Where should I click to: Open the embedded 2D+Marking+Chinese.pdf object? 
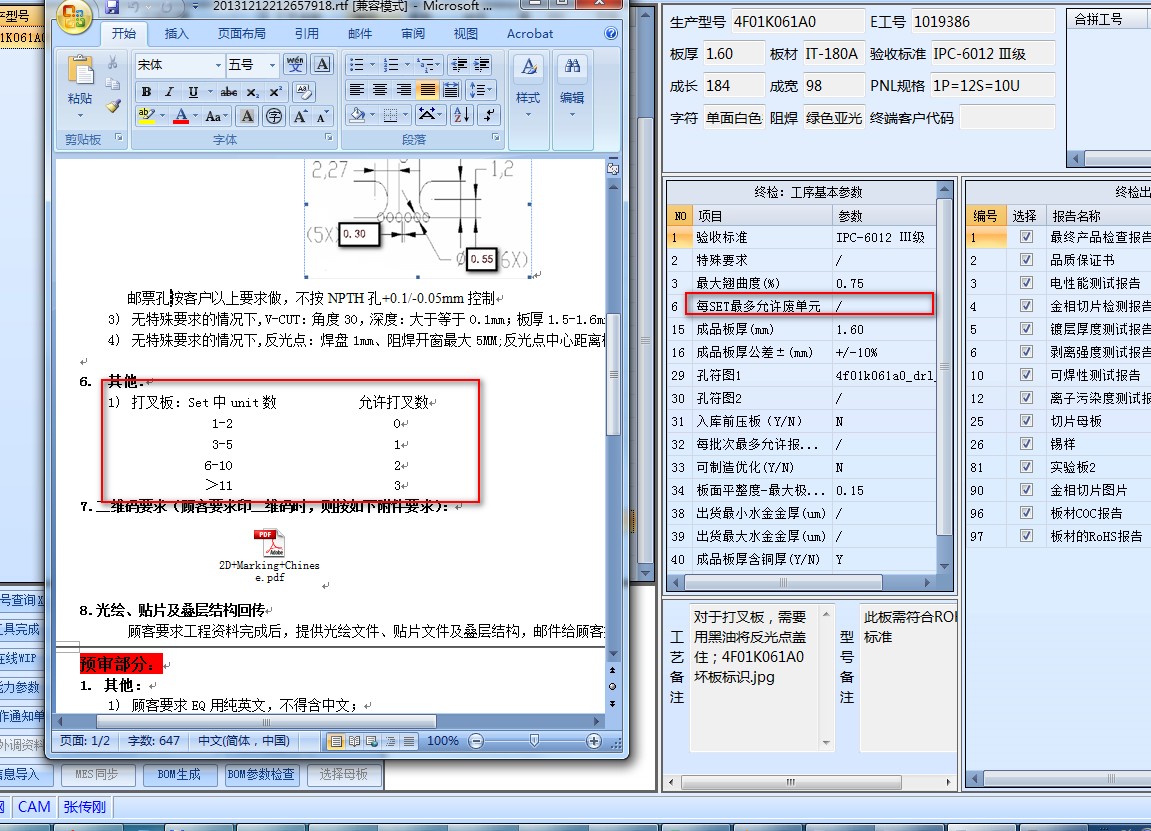(269, 556)
